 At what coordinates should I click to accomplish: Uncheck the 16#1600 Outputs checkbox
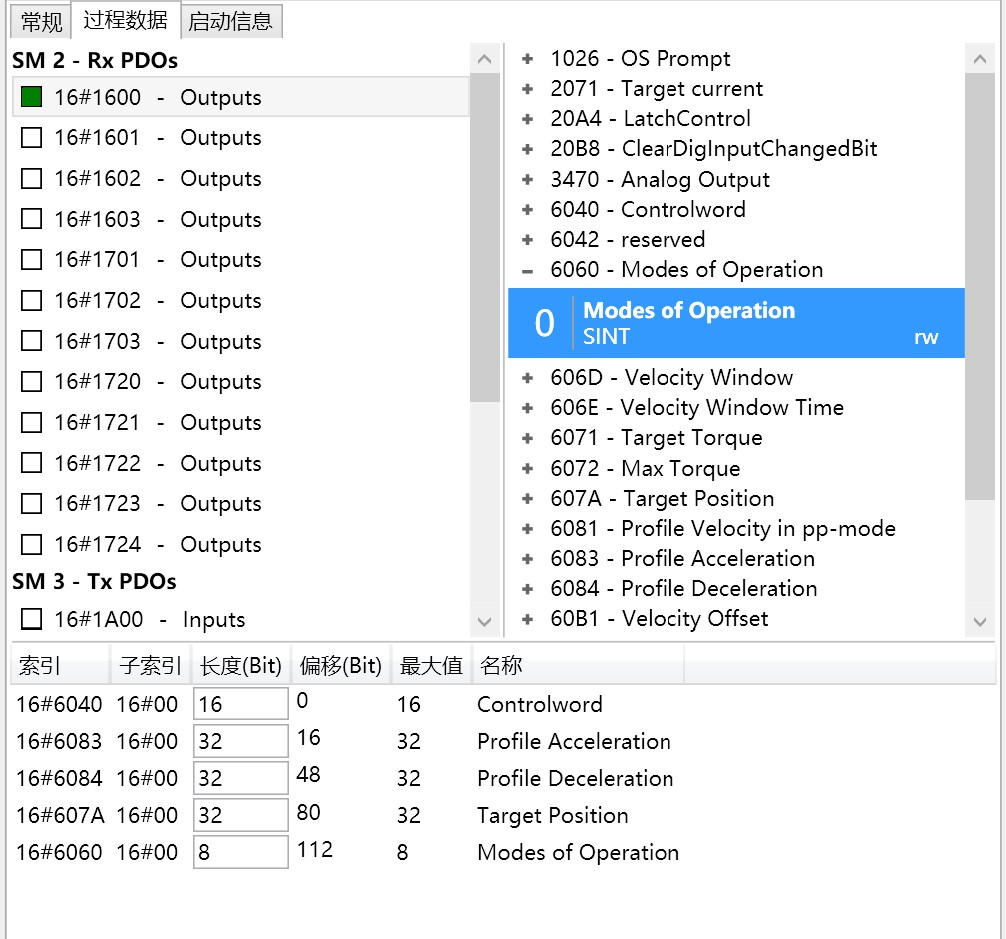(x=31, y=97)
